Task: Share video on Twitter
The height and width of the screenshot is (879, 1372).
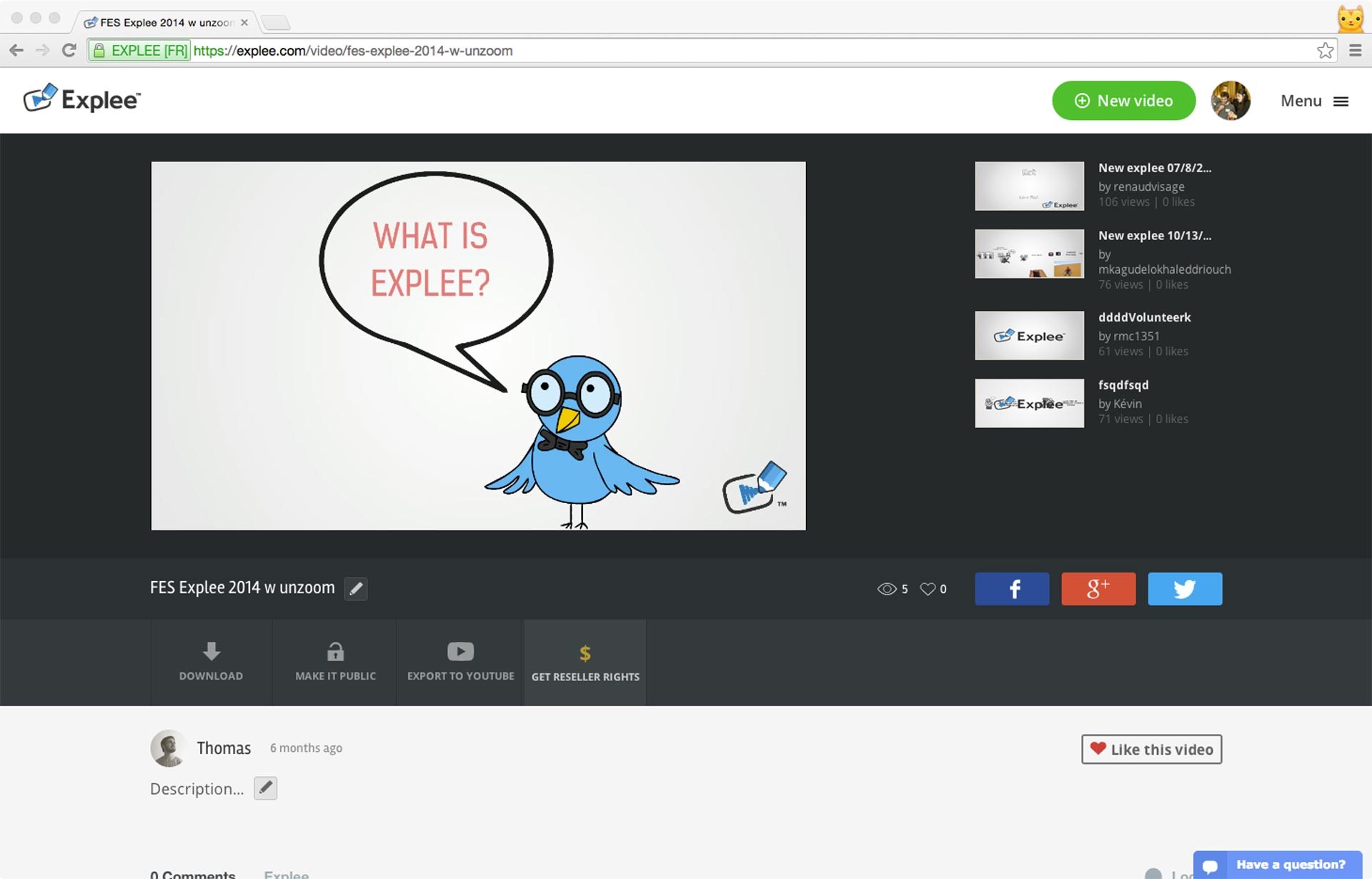Action: click(1185, 589)
